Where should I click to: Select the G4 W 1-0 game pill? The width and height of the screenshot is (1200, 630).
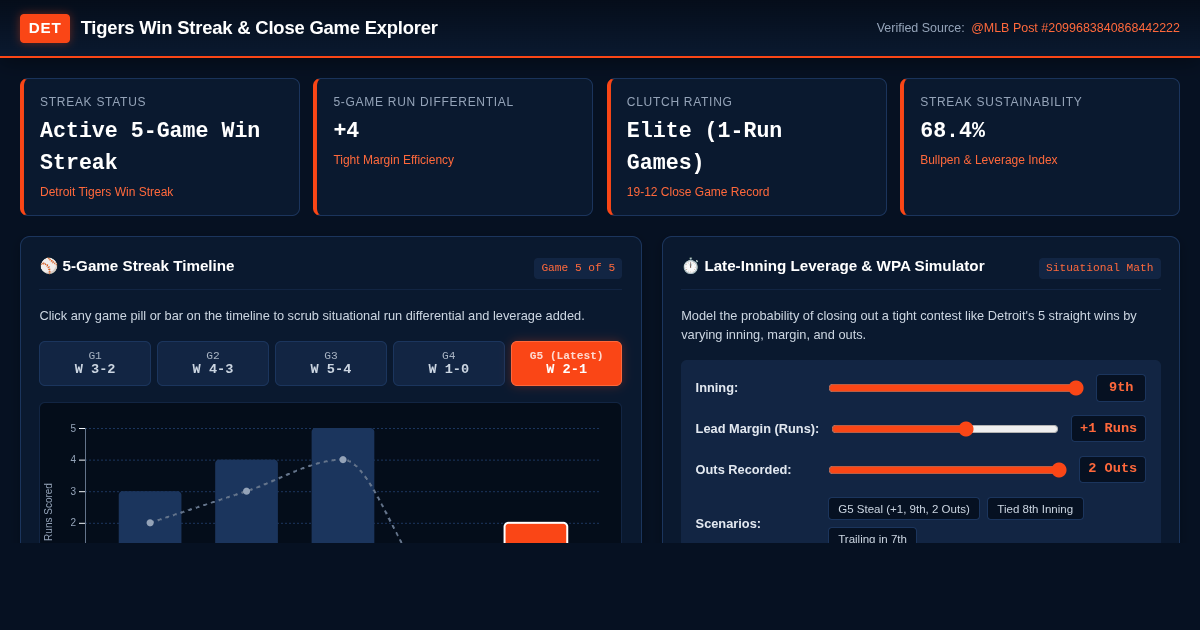[449, 363]
